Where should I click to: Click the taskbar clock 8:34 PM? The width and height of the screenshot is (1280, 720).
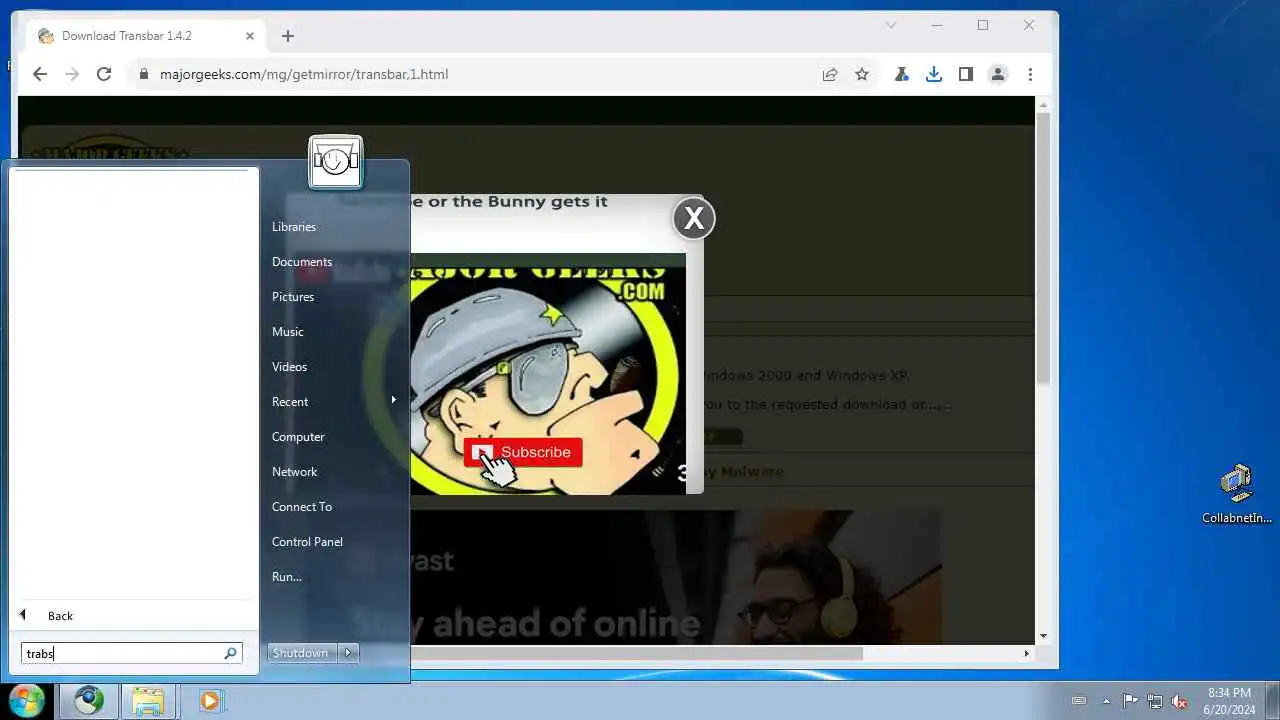pos(1229,701)
